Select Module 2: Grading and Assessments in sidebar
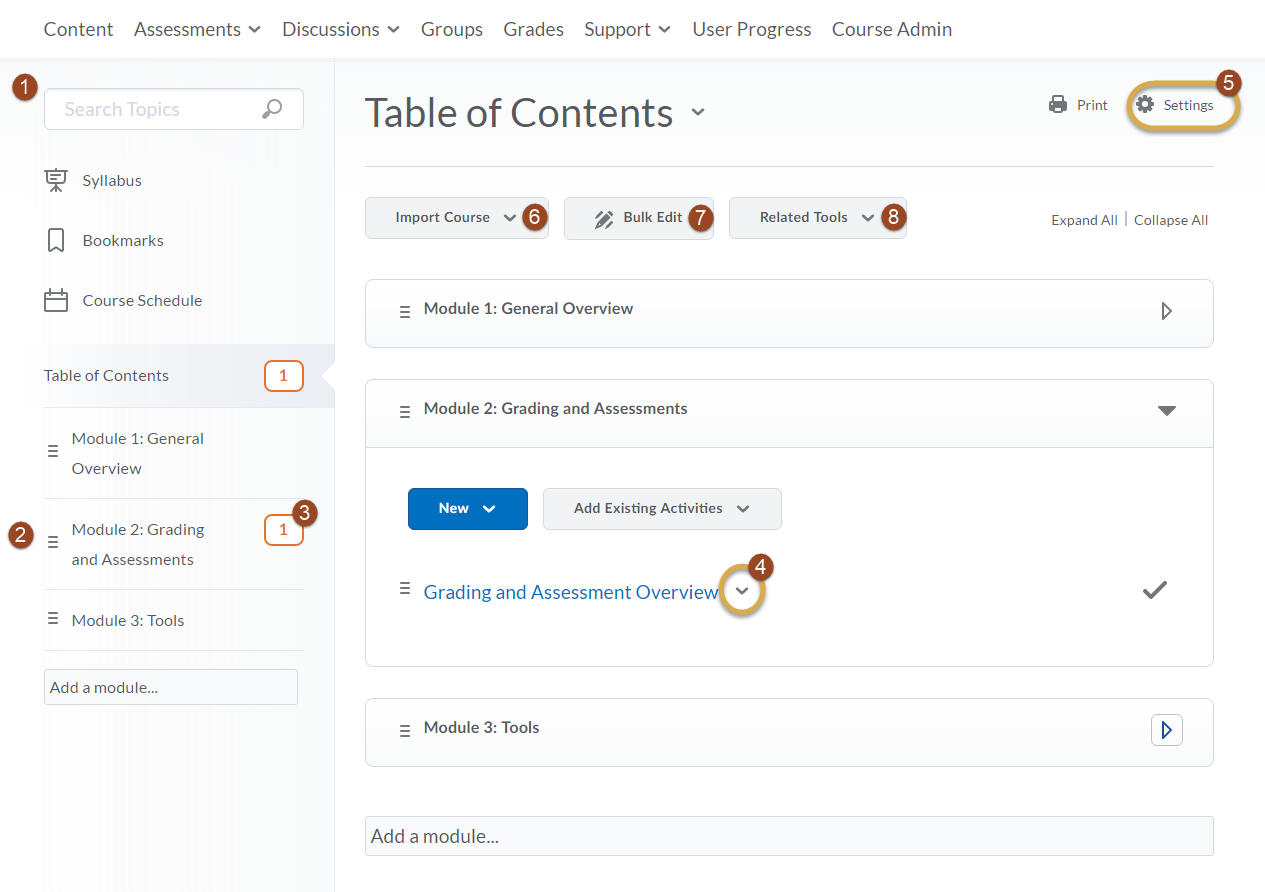This screenshot has height=892, width=1265. [138, 544]
